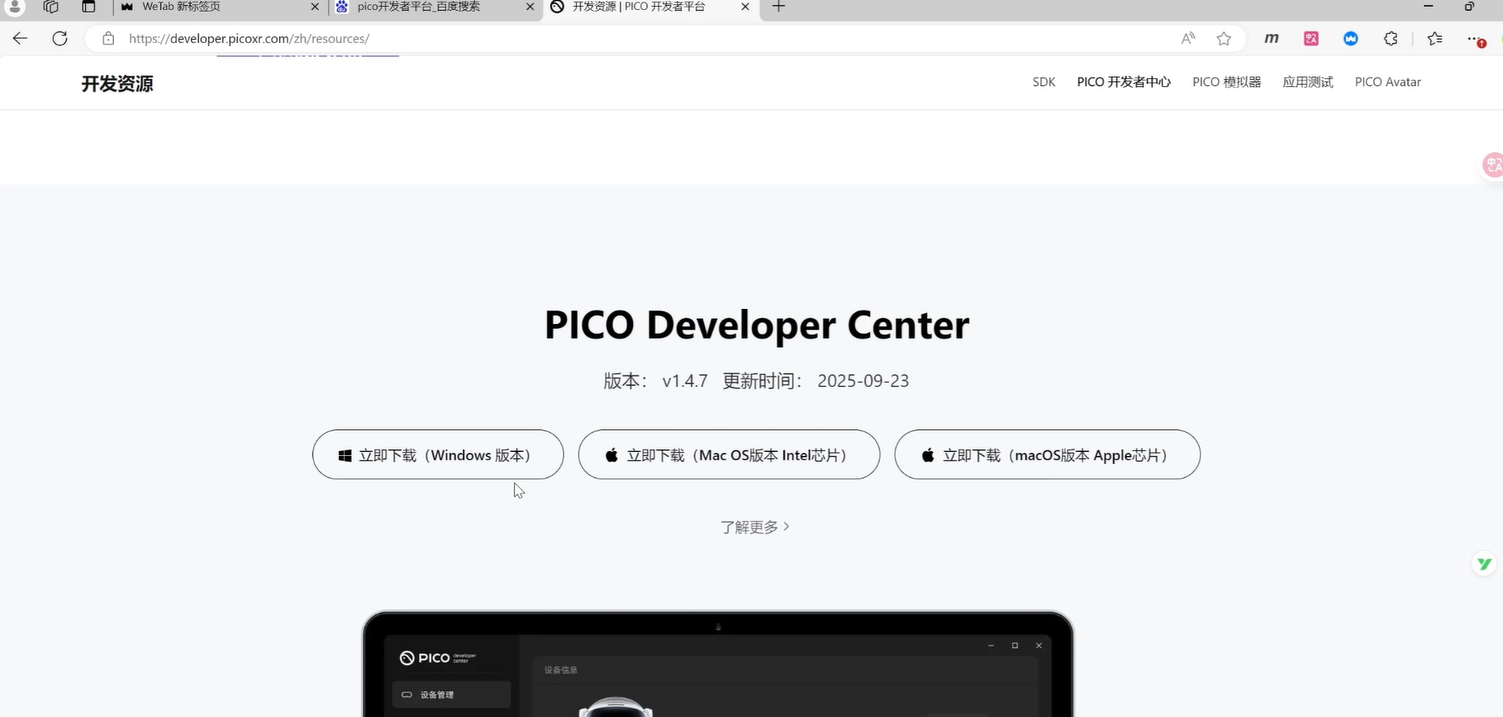Close the pico开发者平台_百度搜索 tab
Screen dimensions: 1503x717
pos(530,7)
